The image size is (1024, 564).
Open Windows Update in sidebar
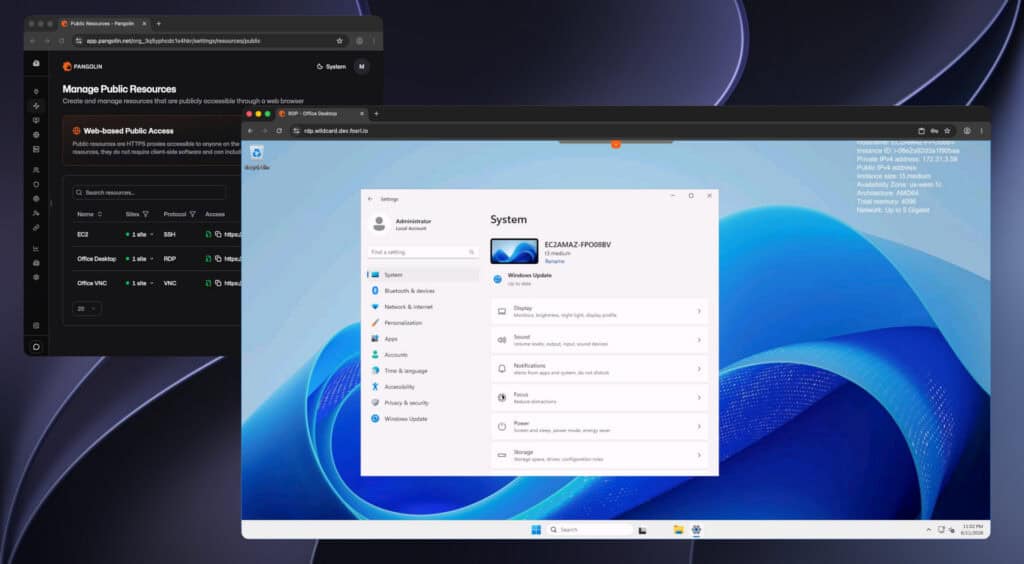tap(423, 418)
